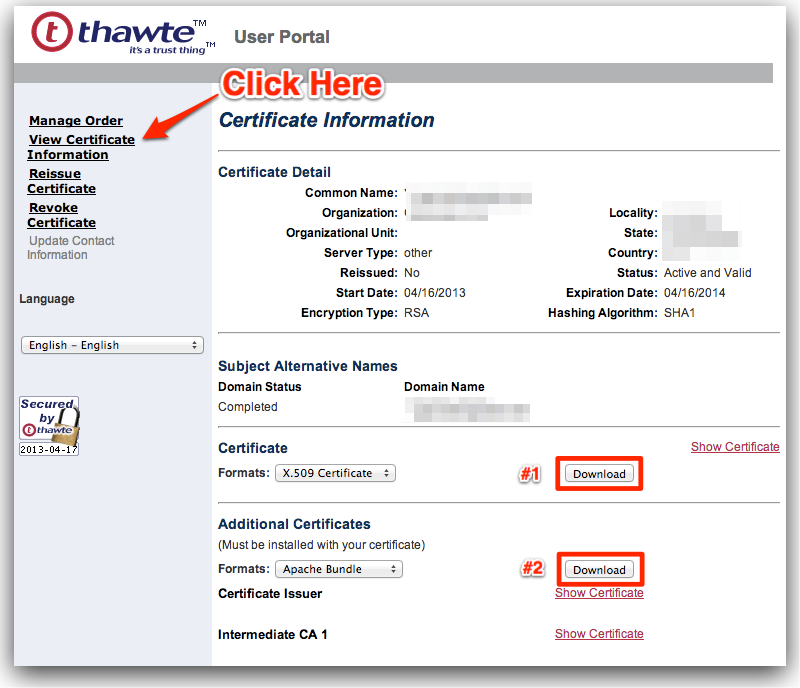800x688 pixels.
Task: Click the Reissued value No
Action: [412, 273]
